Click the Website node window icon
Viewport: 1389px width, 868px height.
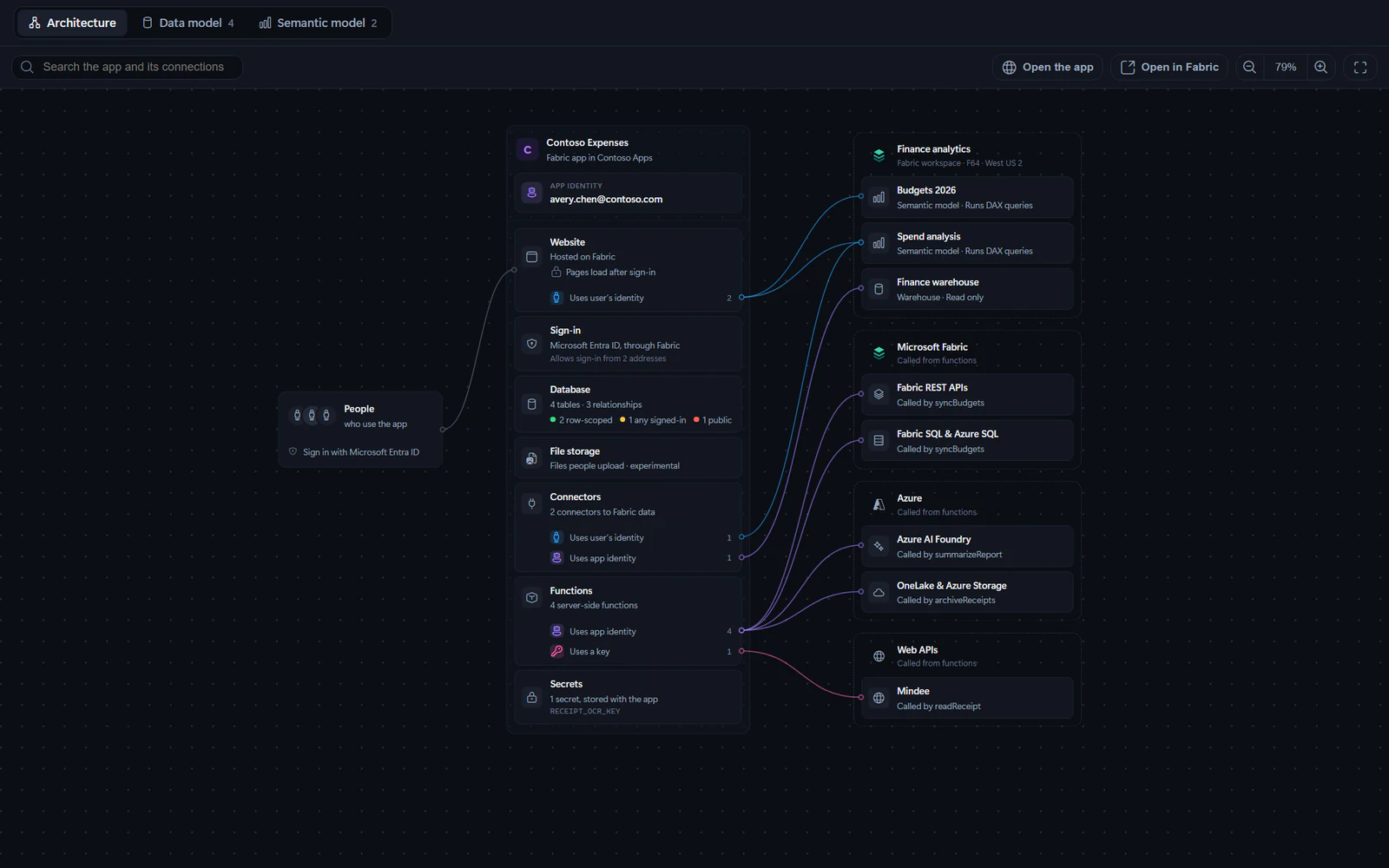(531, 257)
